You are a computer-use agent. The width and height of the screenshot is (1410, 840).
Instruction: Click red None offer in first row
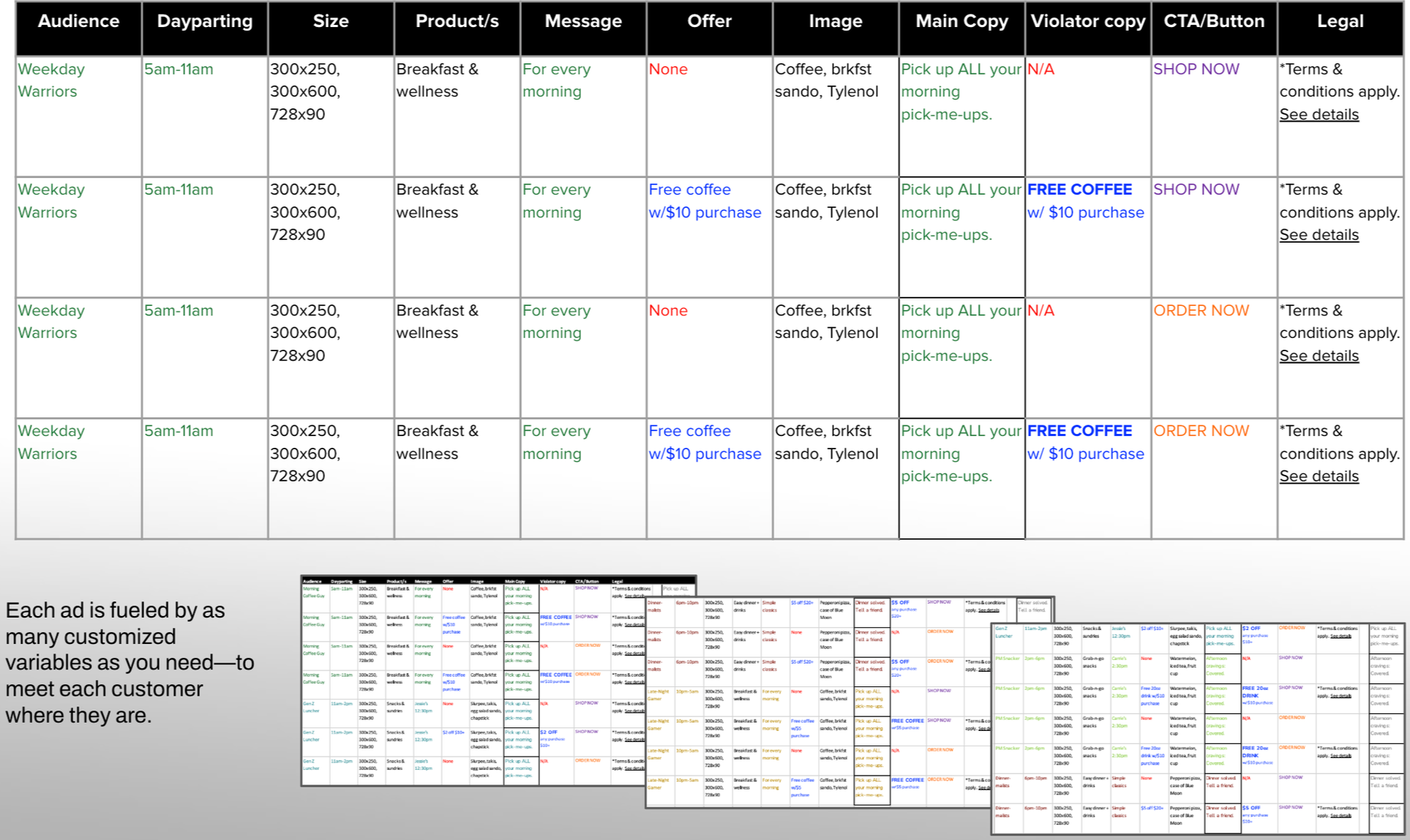pyautogui.click(x=667, y=70)
